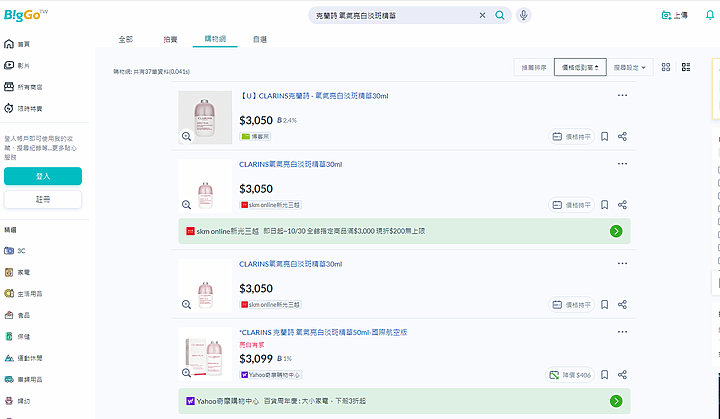
Task: Open 影片 videos in sidebar
Action: (17, 66)
